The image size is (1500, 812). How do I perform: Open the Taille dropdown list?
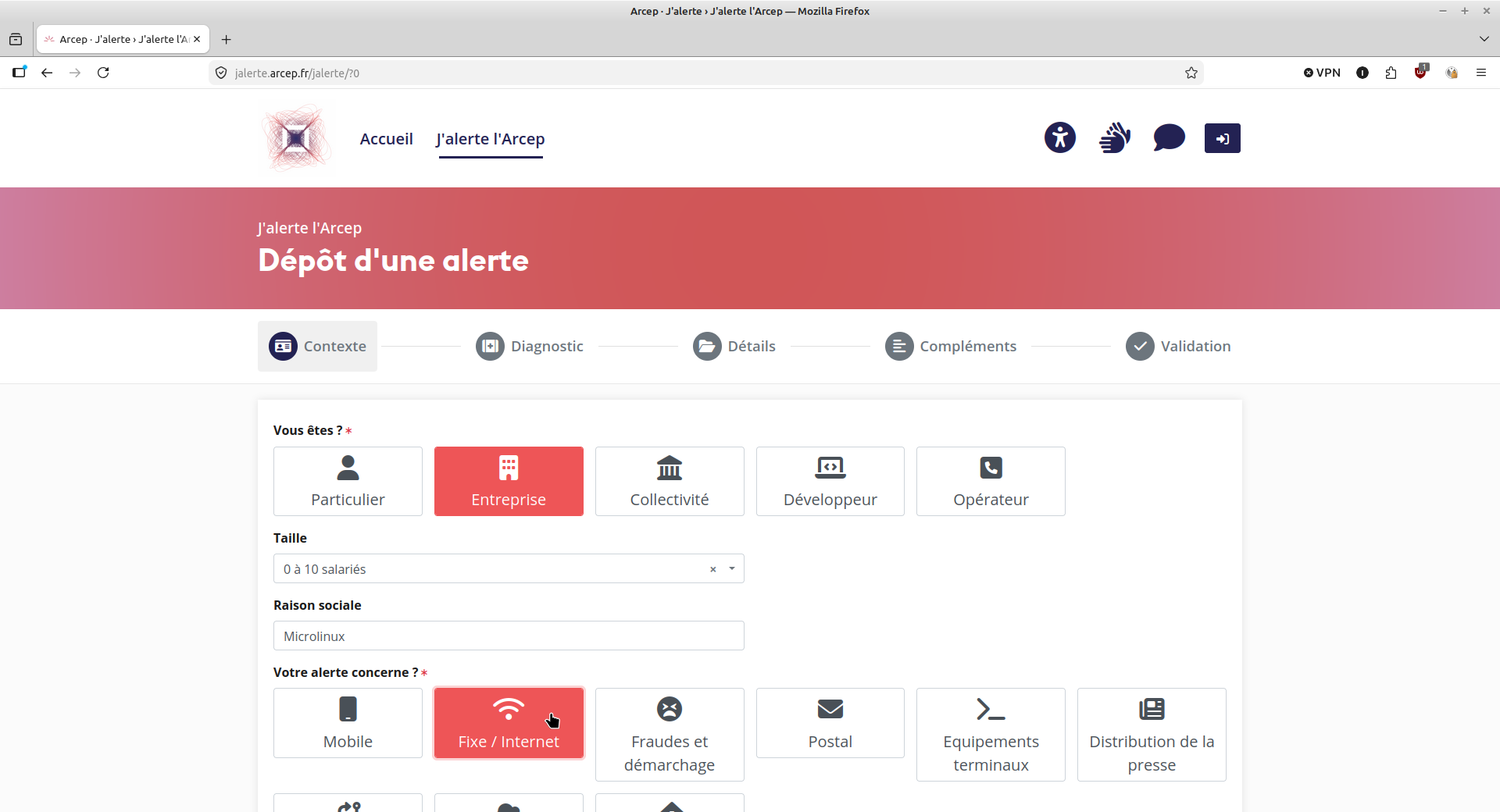(x=509, y=568)
